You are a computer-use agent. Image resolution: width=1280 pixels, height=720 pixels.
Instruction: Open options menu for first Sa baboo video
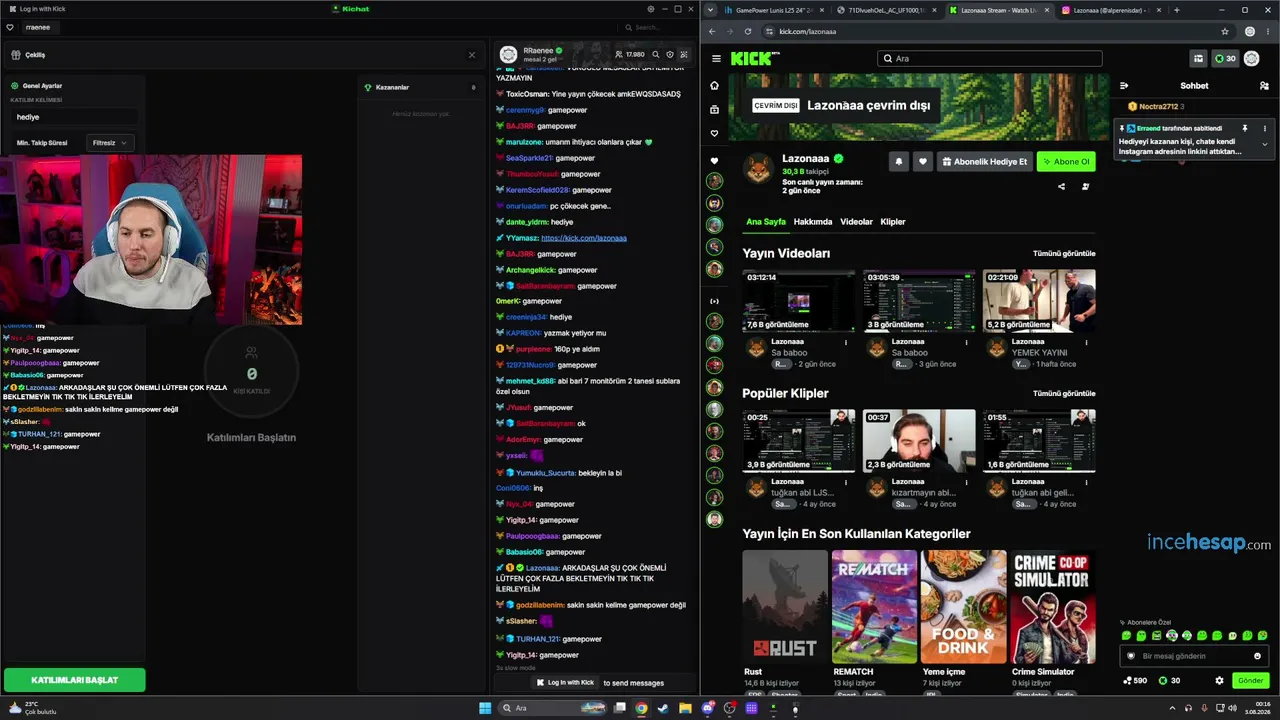tap(846, 342)
